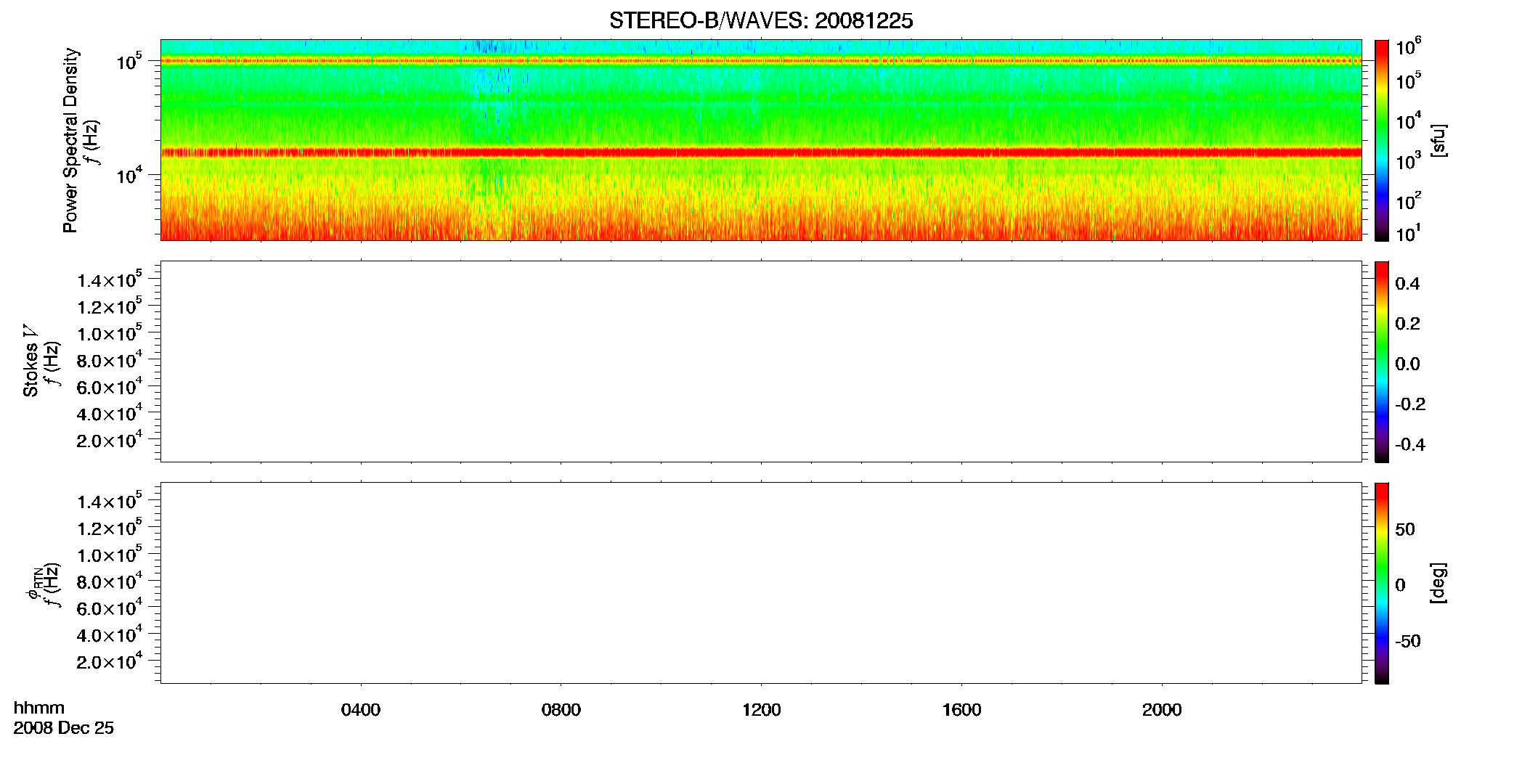The image size is (1522, 784).
Task: Click the Power Spectral Density axis label
Action: (x=70, y=140)
